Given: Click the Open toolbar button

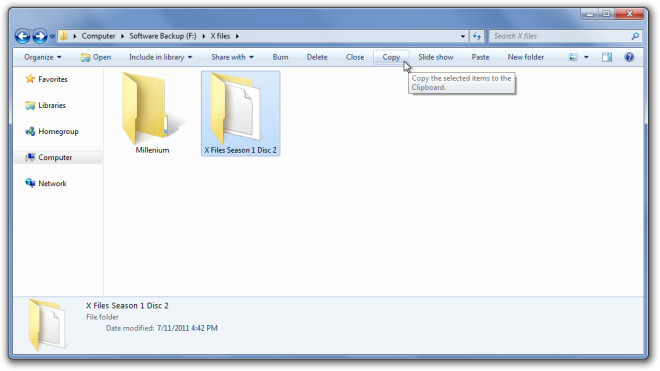Looking at the screenshot, I should click(96, 57).
